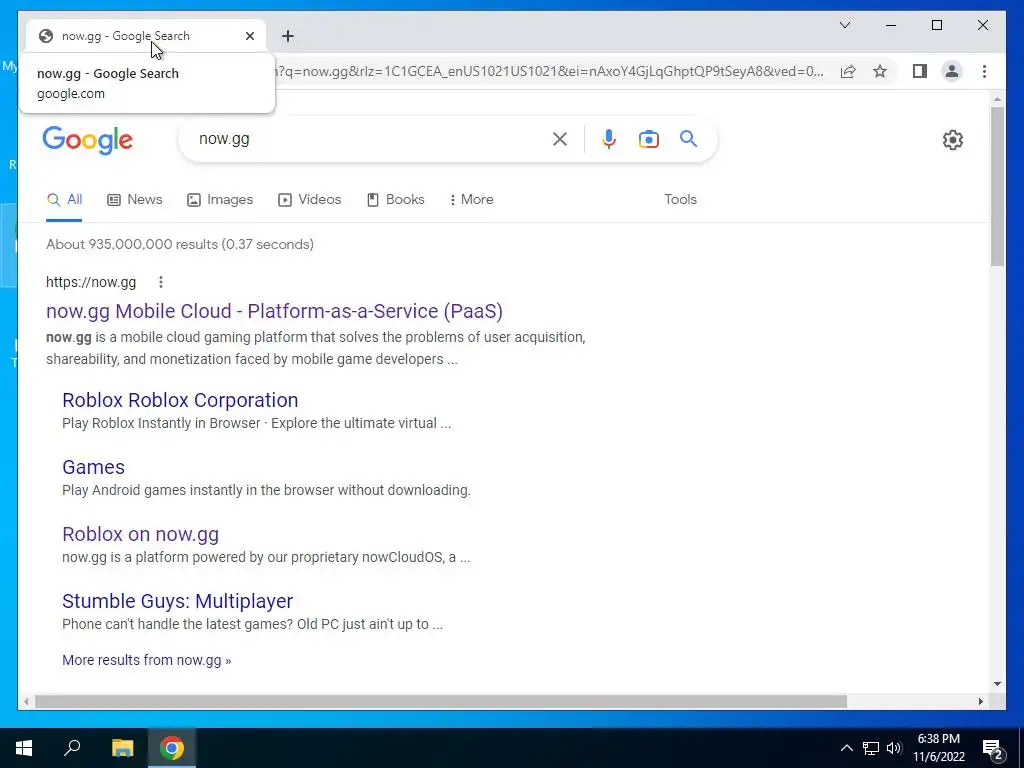Open options for the https://now.gg result
Viewport: 1024px width, 768px height.
point(161,282)
